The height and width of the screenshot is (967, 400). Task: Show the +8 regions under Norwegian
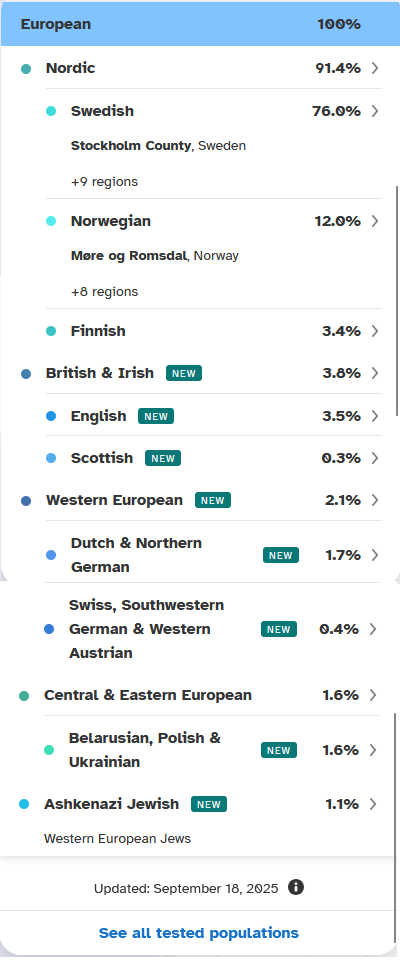[104, 292]
